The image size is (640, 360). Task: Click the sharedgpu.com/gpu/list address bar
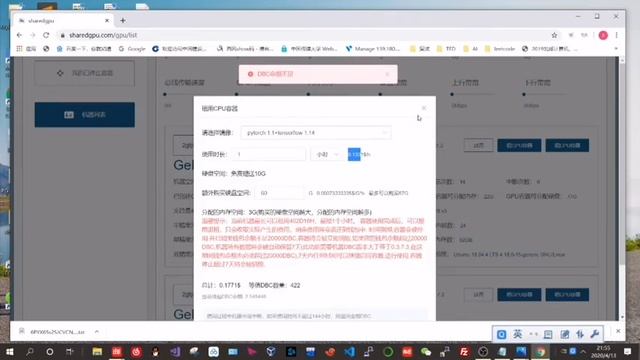302,36
